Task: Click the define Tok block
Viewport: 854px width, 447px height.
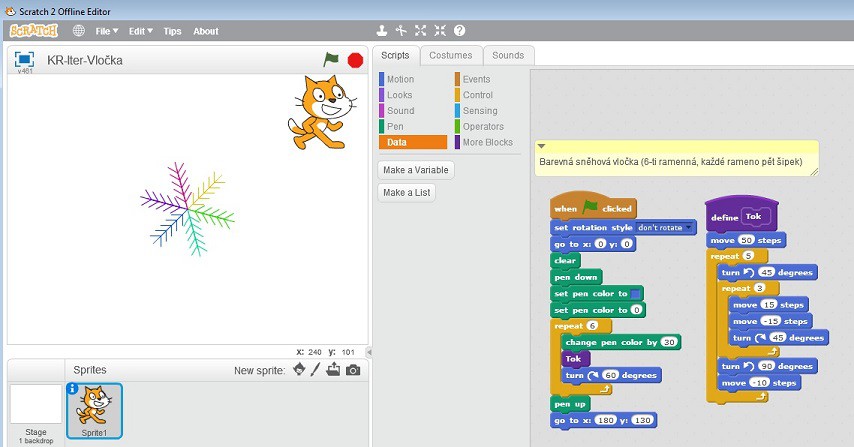Action: [x=741, y=216]
